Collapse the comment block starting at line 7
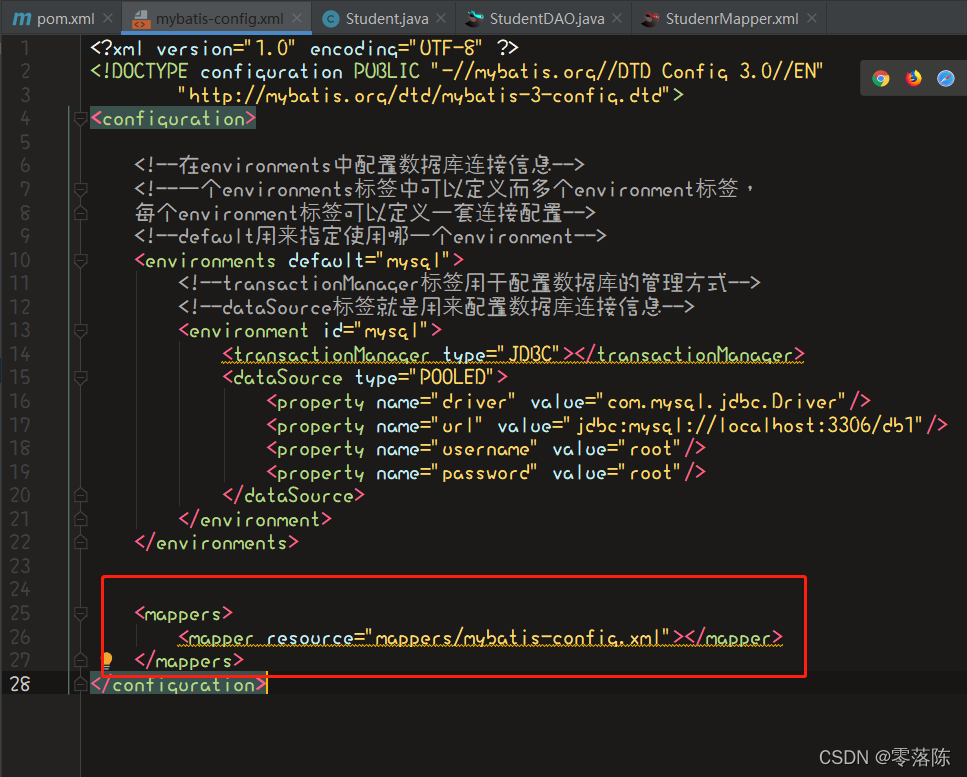The height and width of the screenshot is (777, 967). click(x=80, y=189)
